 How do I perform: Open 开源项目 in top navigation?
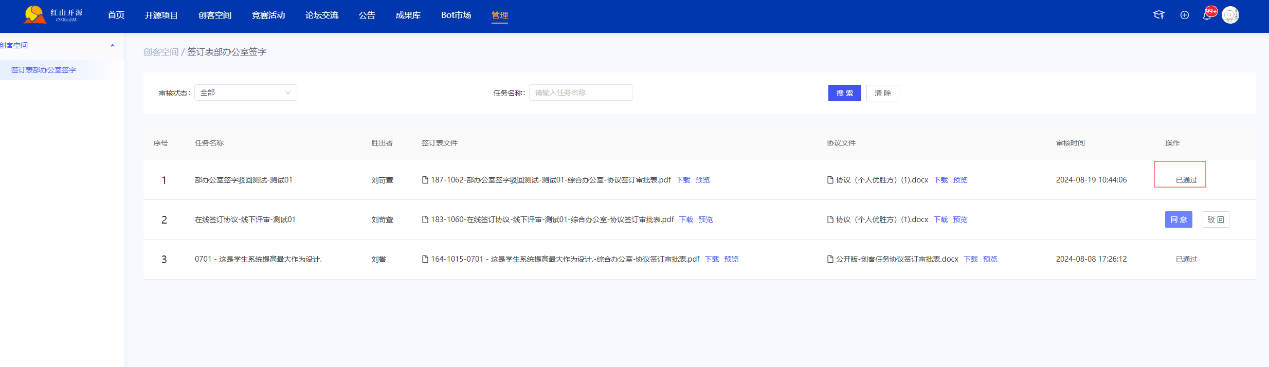tap(161, 15)
